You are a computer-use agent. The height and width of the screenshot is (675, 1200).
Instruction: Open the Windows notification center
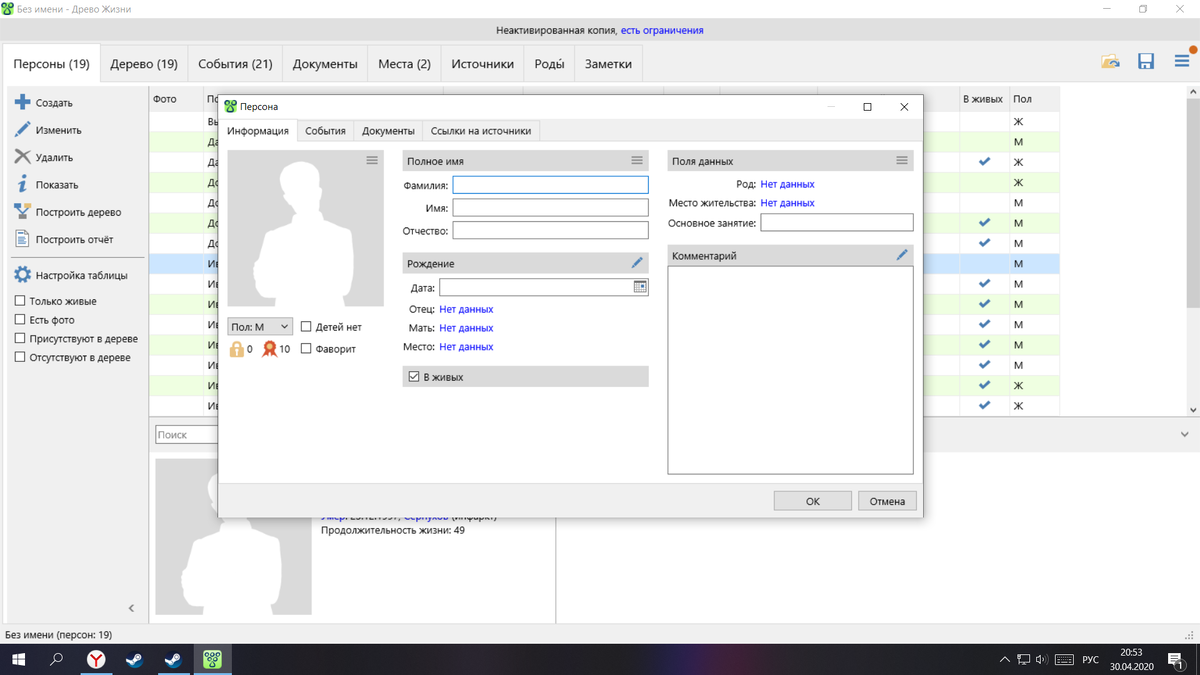[1176, 660]
